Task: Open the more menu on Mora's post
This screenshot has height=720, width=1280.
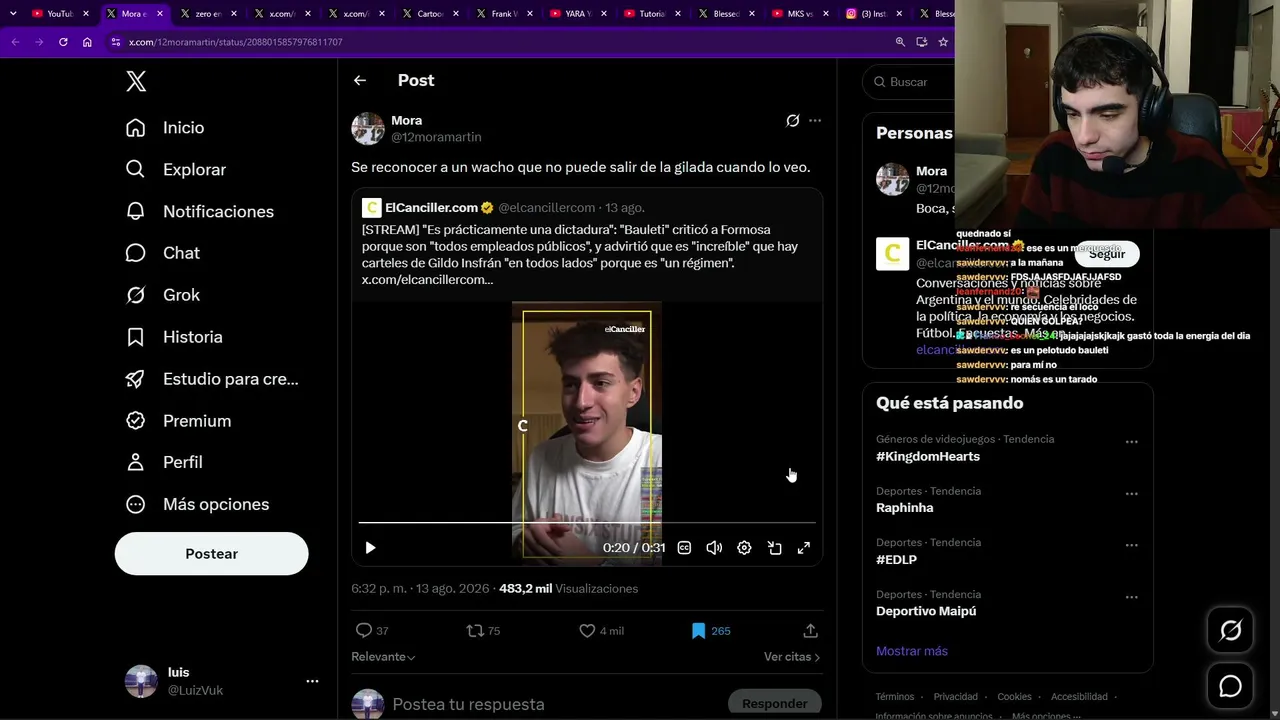Action: click(815, 121)
